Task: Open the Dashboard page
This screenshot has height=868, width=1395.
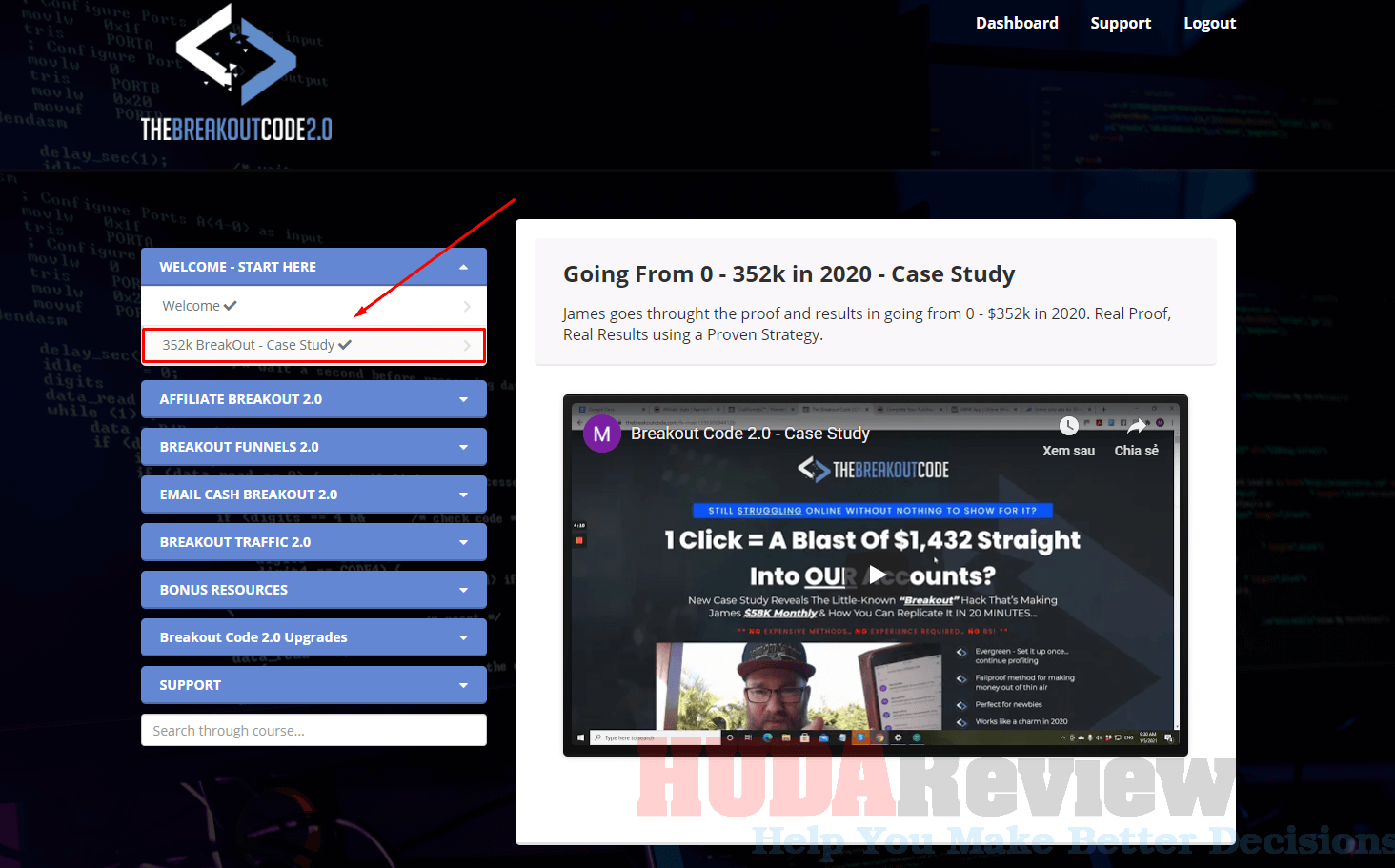Action: click(x=1017, y=23)
